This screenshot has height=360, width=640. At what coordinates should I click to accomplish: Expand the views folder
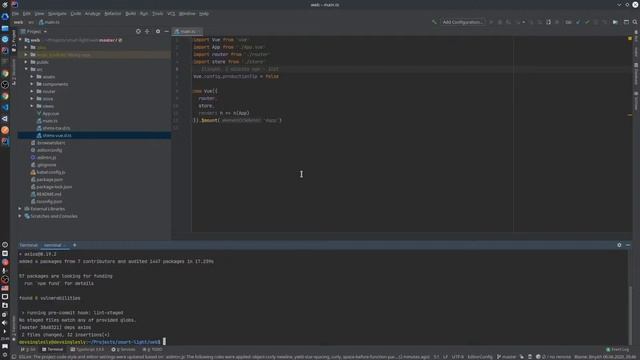32,106
